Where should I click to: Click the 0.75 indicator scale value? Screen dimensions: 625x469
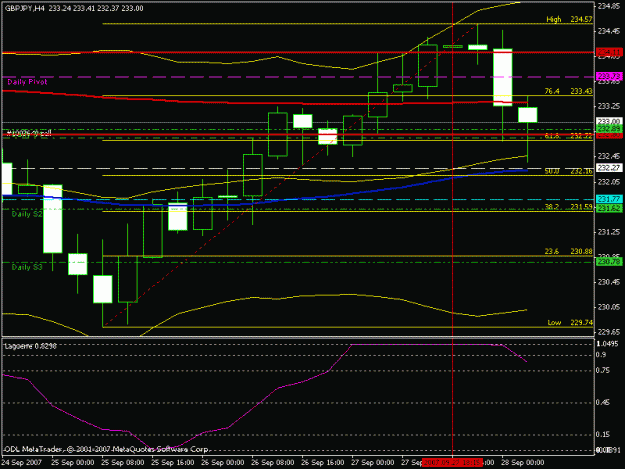pos(603,371)
